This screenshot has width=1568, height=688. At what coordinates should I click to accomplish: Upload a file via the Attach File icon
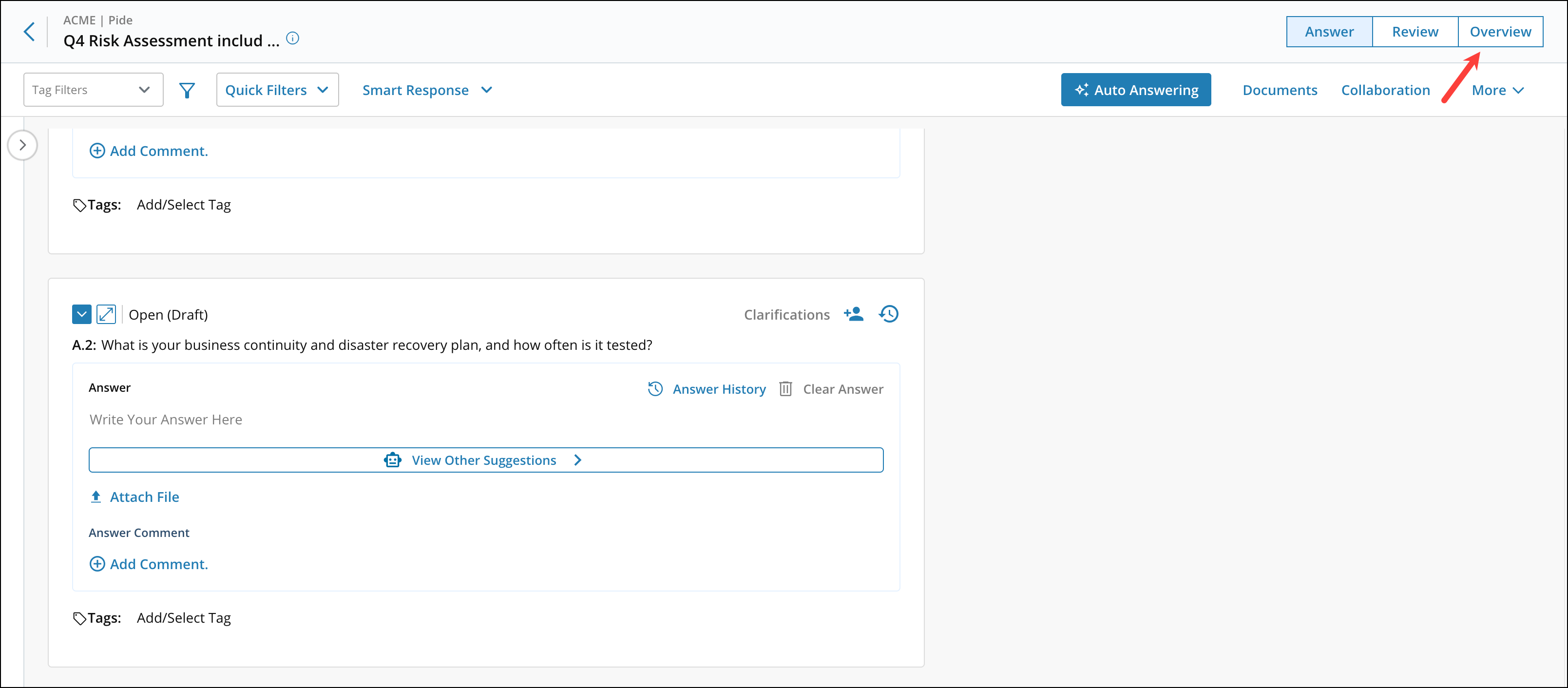[x=96, y=497]
